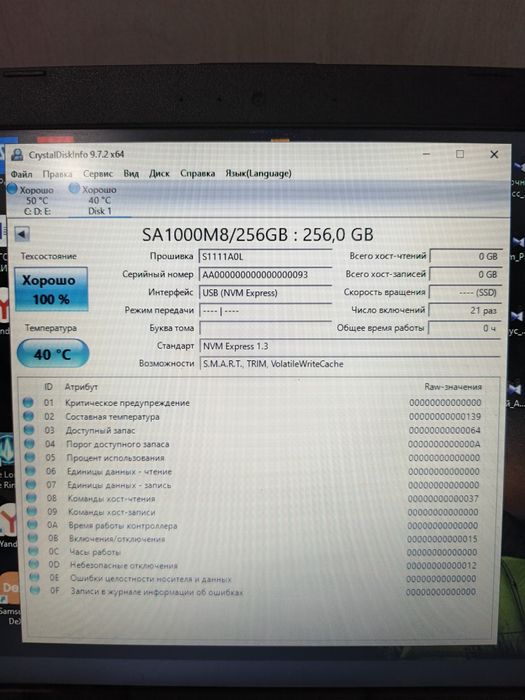
Task: Click the Стандарт field NVM Express 1.3
Action: [x=350, y=346]
